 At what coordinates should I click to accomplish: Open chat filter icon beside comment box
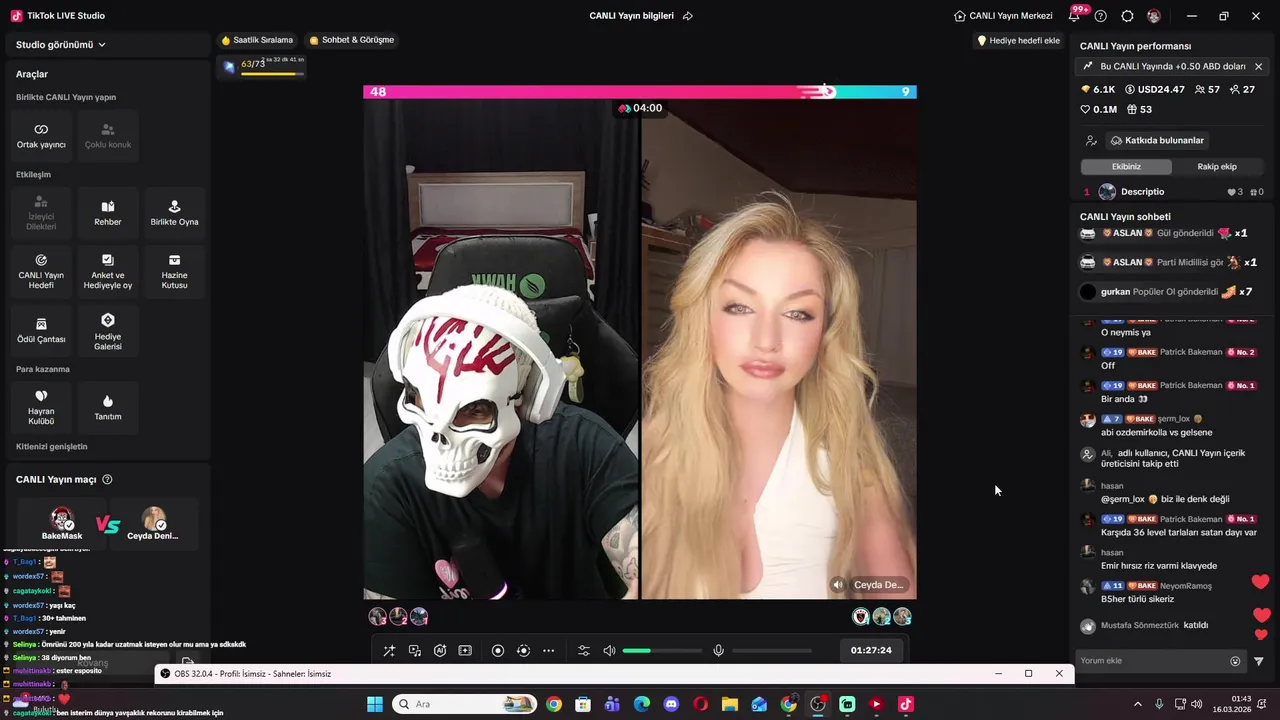point(1259,661)
